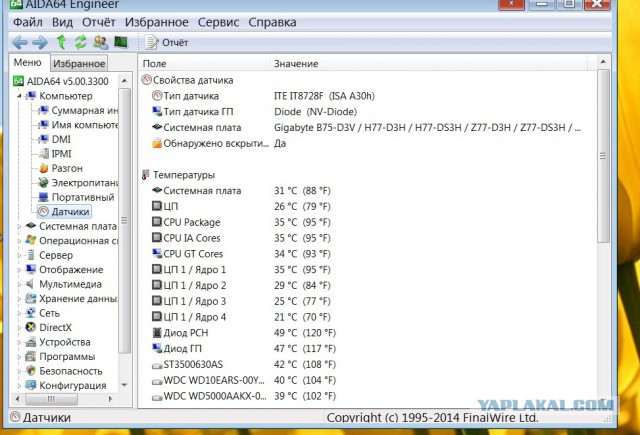Collapse the Компьютер tree node

19,96
